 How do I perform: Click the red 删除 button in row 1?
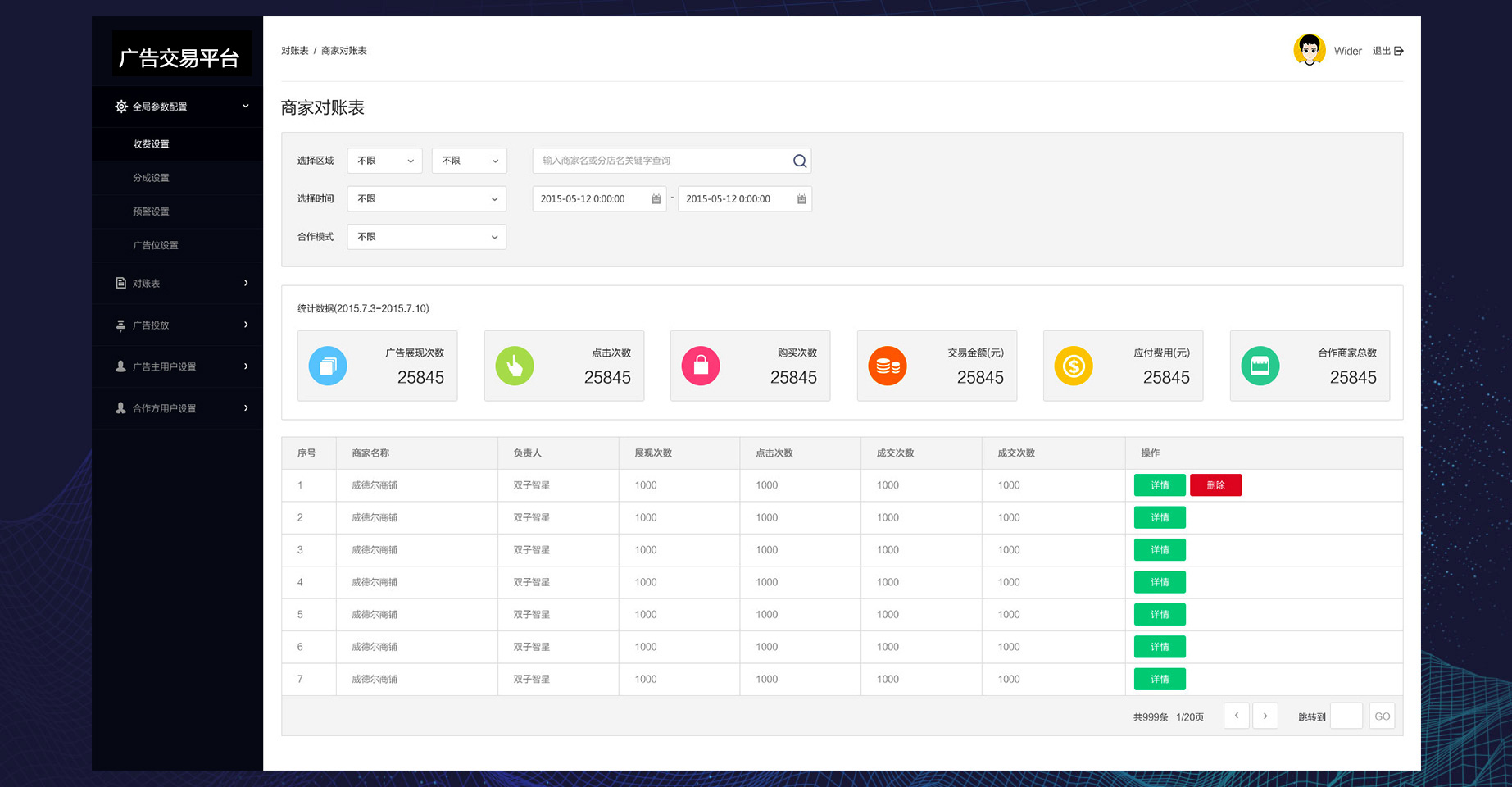(1215, 485)
